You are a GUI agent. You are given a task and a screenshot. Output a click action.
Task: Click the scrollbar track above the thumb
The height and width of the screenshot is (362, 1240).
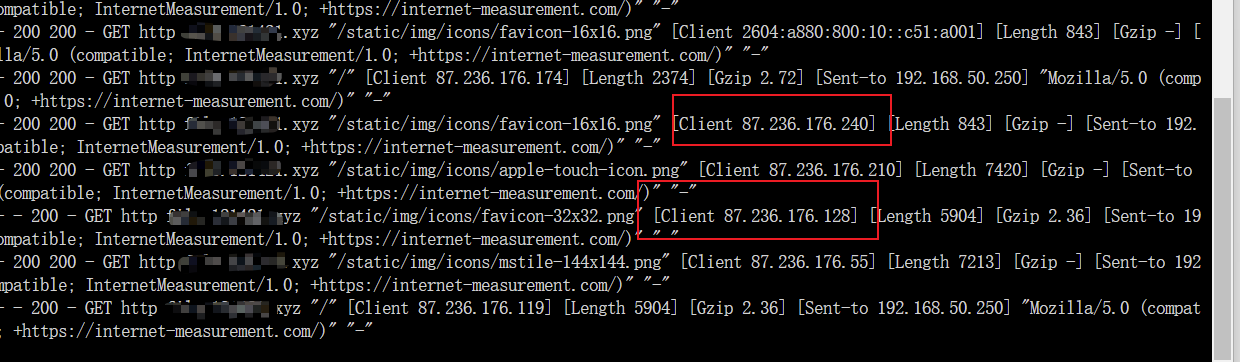[x=1224, y=50]
